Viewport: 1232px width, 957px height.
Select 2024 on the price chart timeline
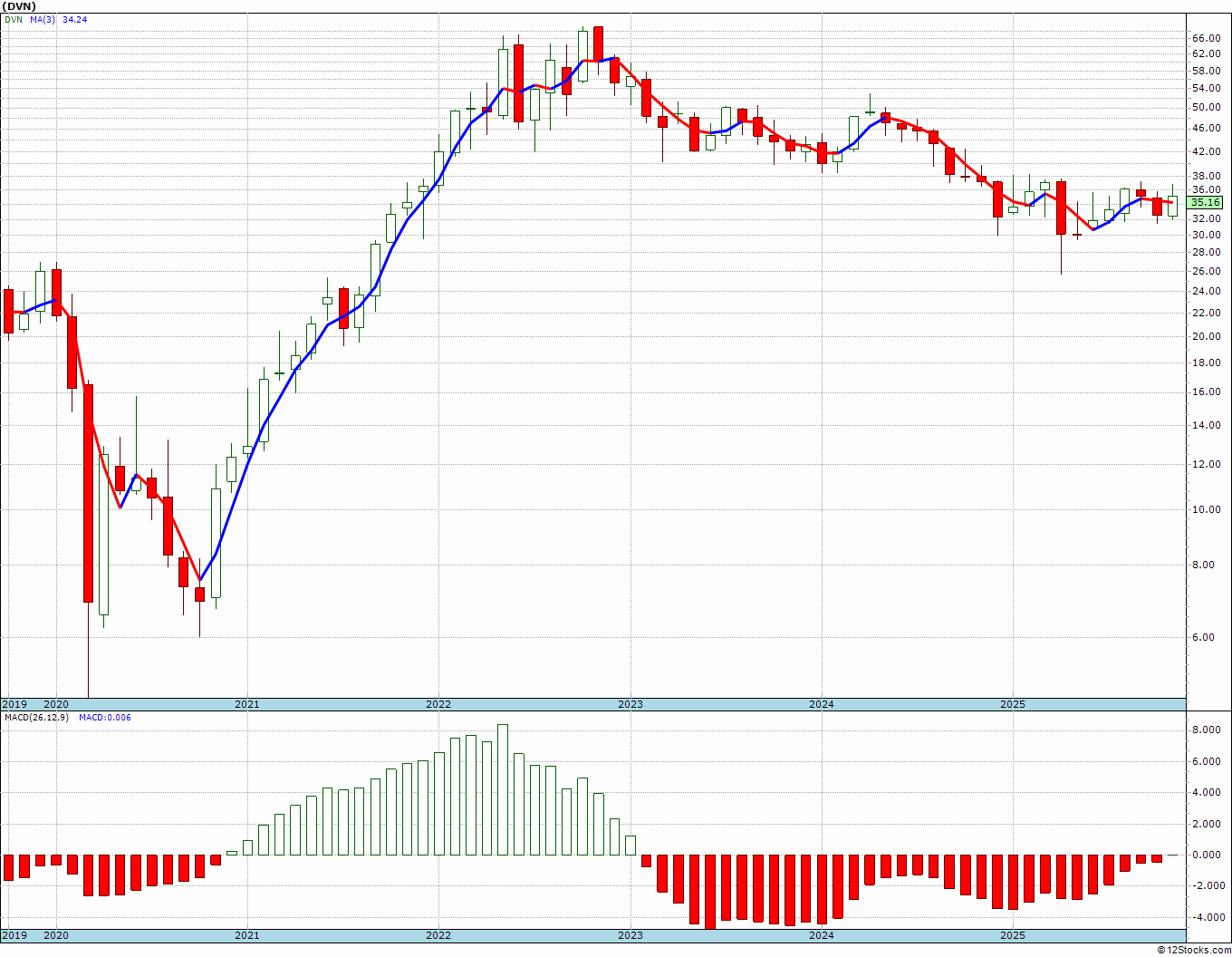822,704
